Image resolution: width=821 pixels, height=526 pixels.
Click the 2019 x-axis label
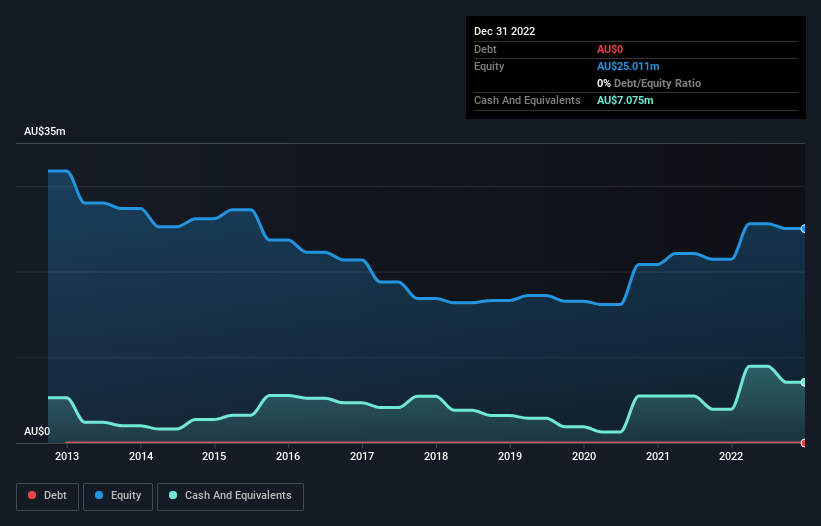point(509,456)
